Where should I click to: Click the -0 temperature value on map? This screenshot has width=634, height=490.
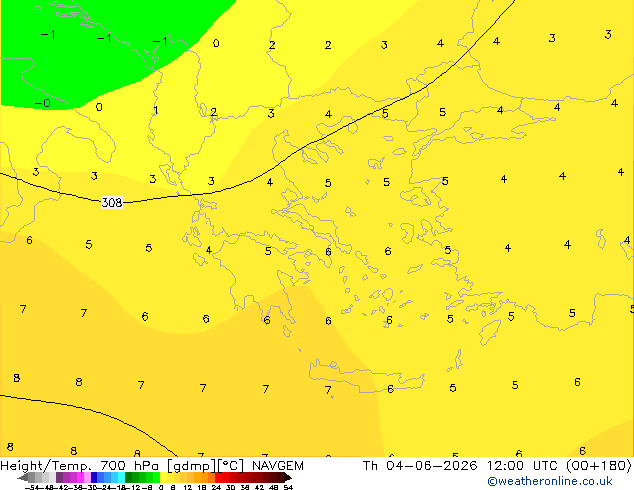pyautogui.click(x=43, y=103)
